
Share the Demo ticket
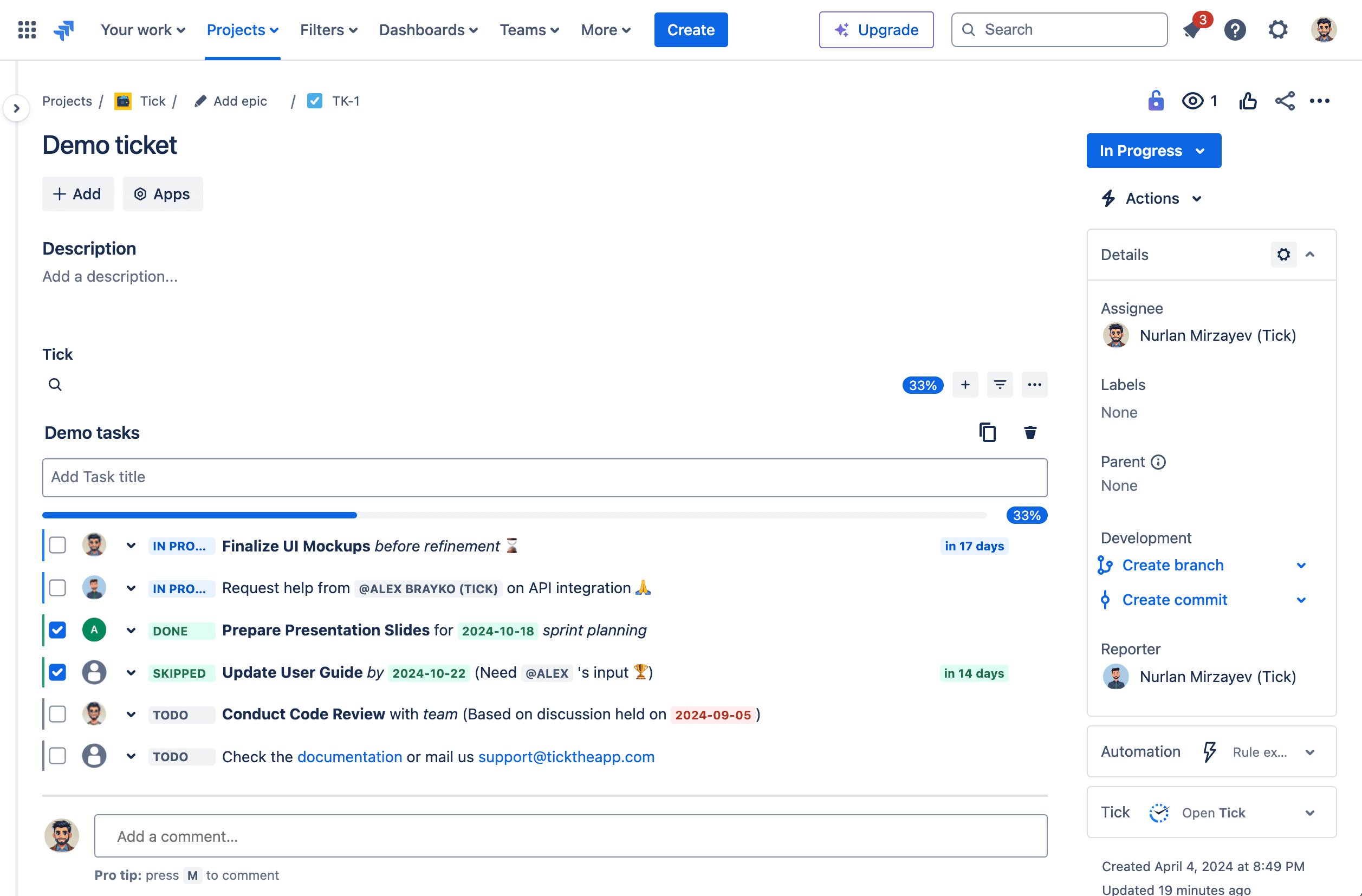pos(1285,100)
